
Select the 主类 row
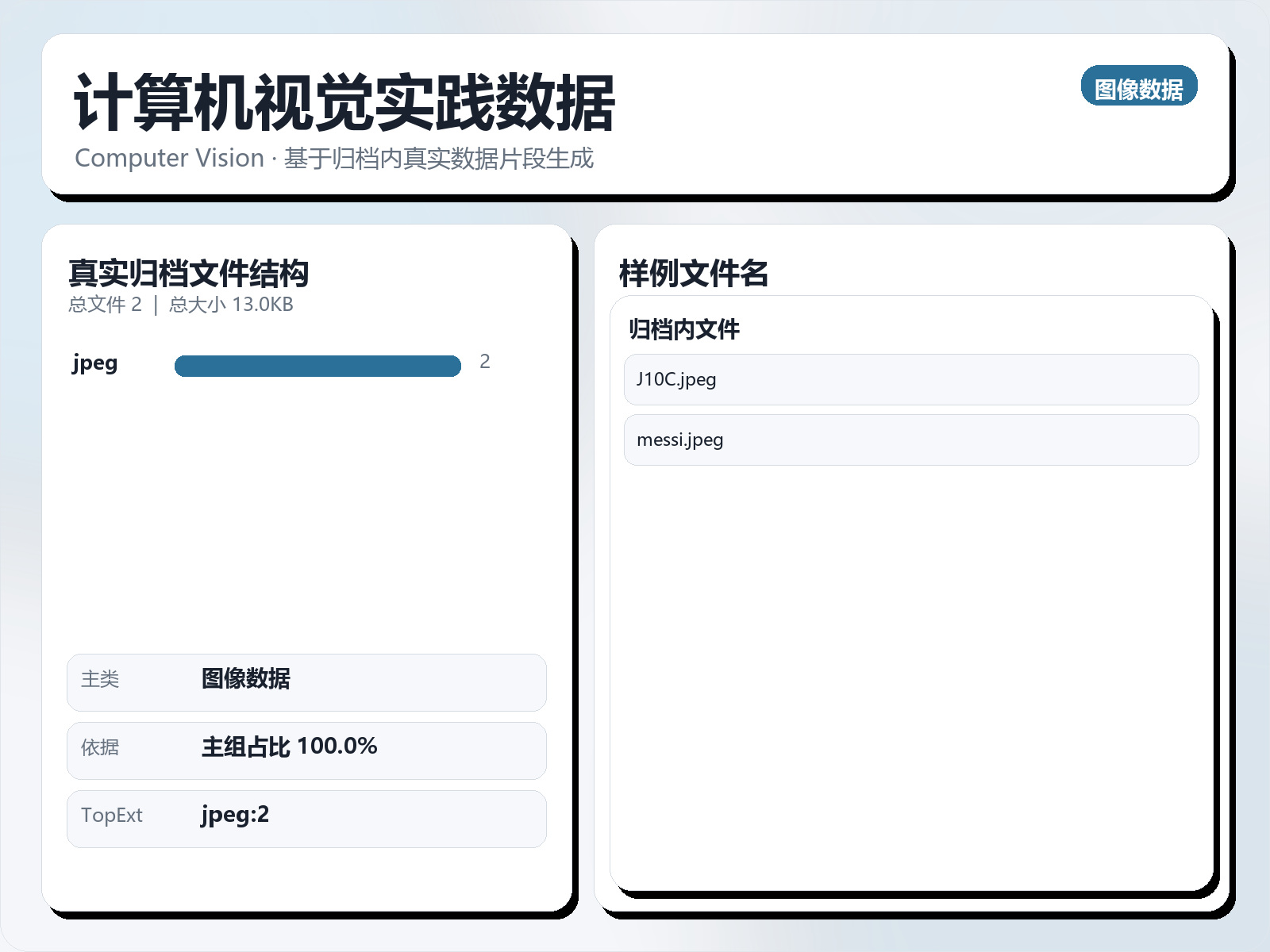coord(306,682)
